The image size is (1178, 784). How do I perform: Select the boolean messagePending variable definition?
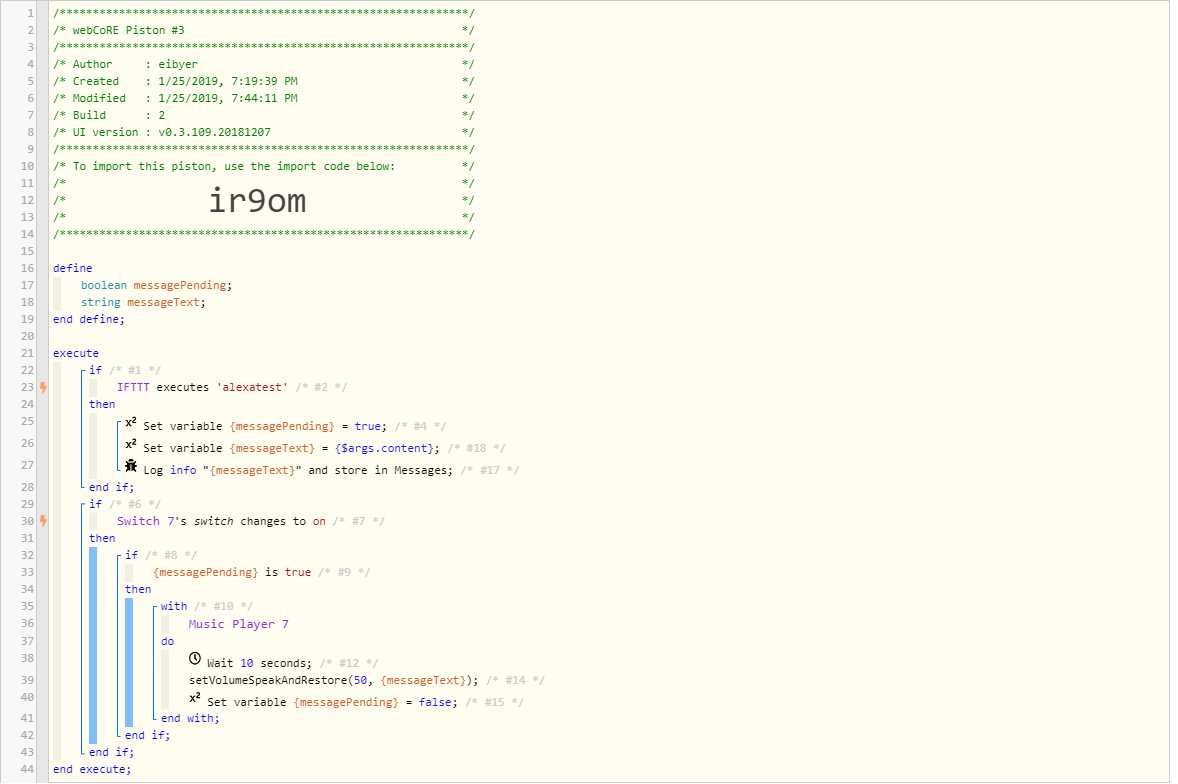[156, 285]
